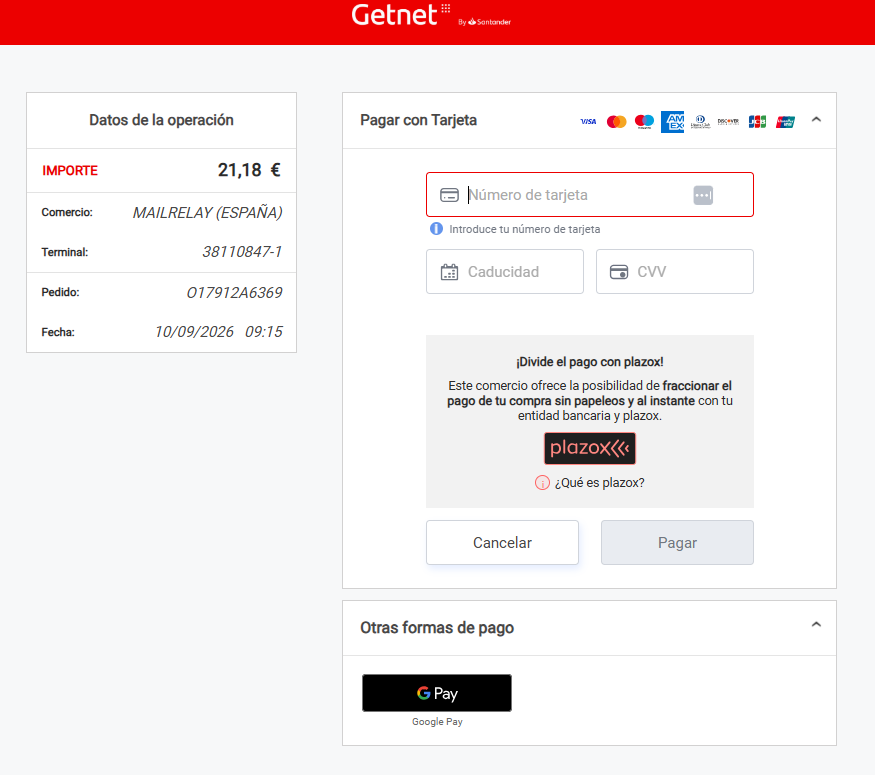This screenshot has height=775, width=875.
Task: Click the Pagar con Tarjeta heading
Action: pyautogui.click(x=419, y=120)
